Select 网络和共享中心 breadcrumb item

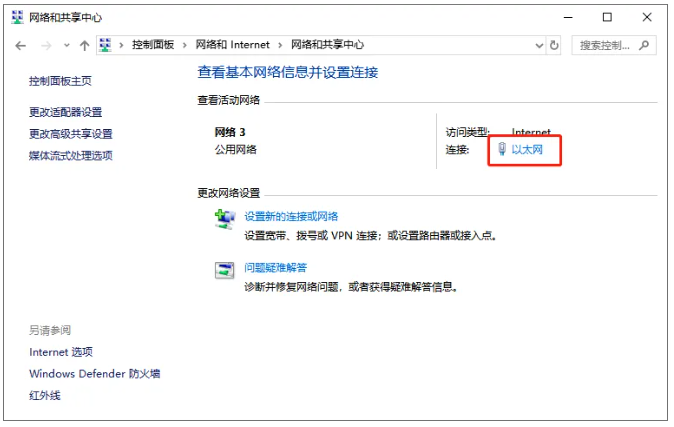[328, 45]
